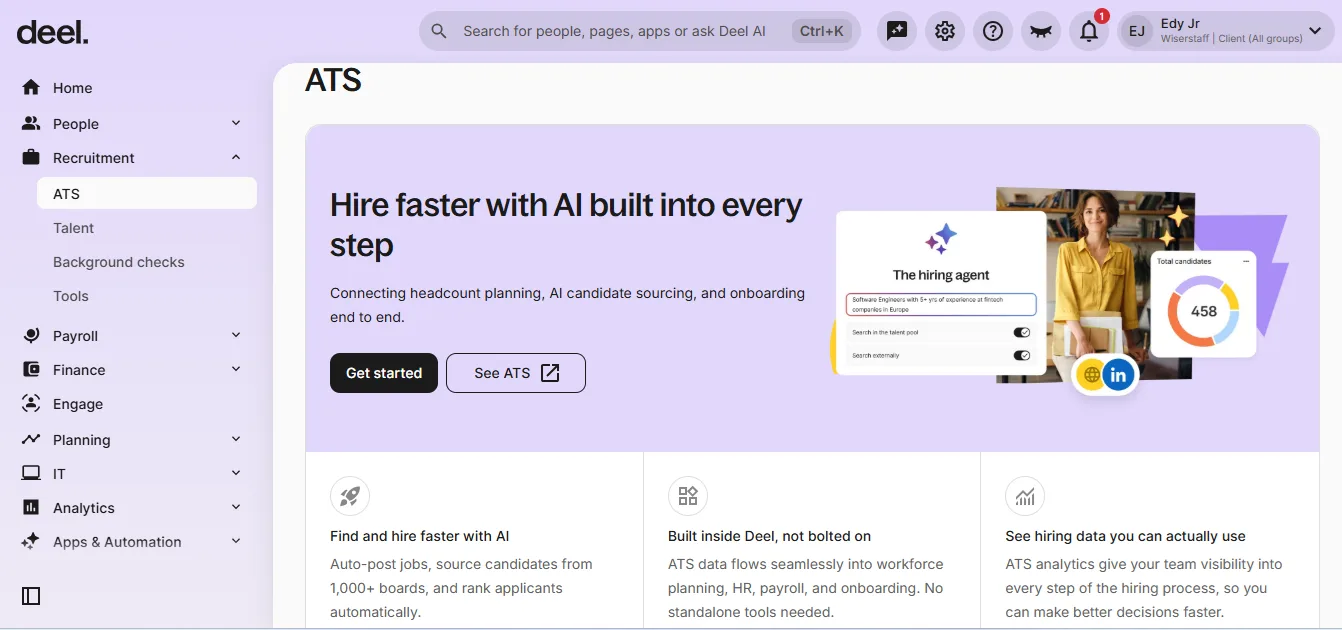The height and width of the screenshot is (630, 1342).
Task: Click the LinkedIn badge in the banner
Action: click(1119, 376)
